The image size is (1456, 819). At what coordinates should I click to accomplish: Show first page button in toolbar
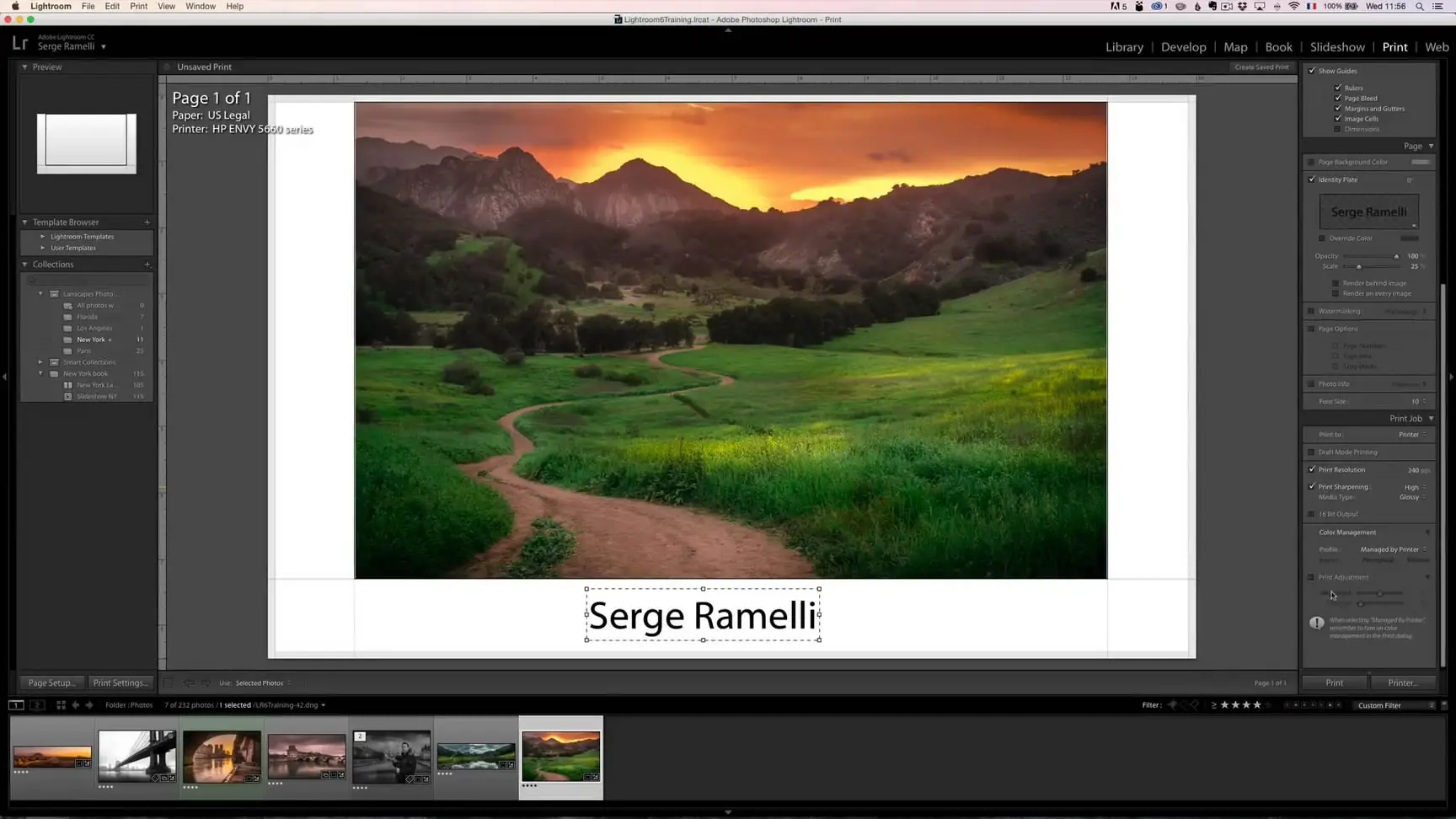pyautogui.click(x=169, y=683)
